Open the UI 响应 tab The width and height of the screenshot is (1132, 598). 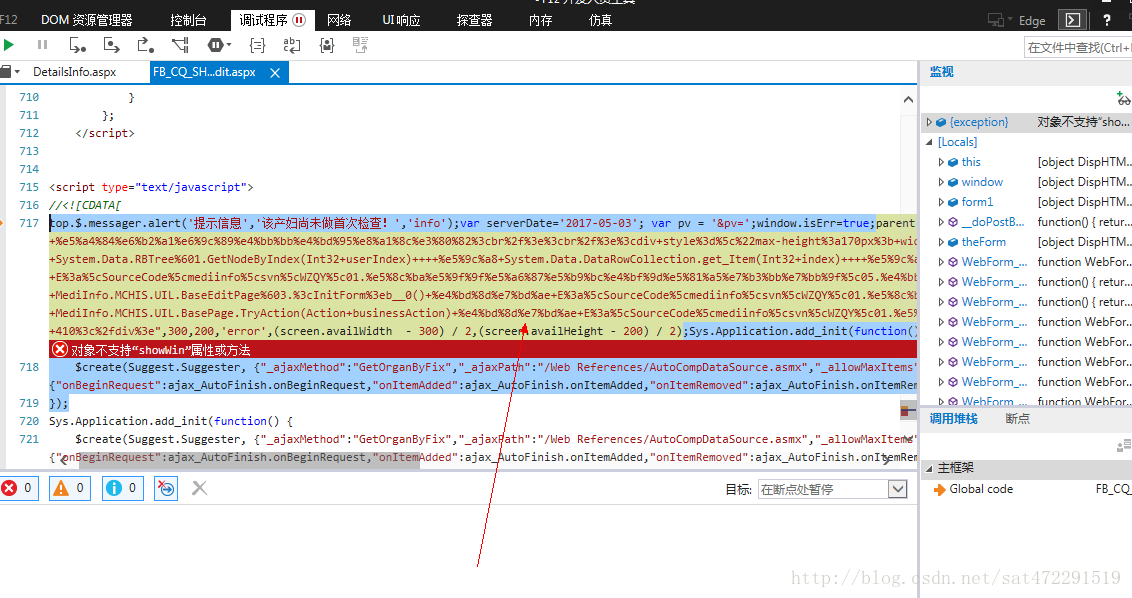pyautogui.click(x=401, y=20)
